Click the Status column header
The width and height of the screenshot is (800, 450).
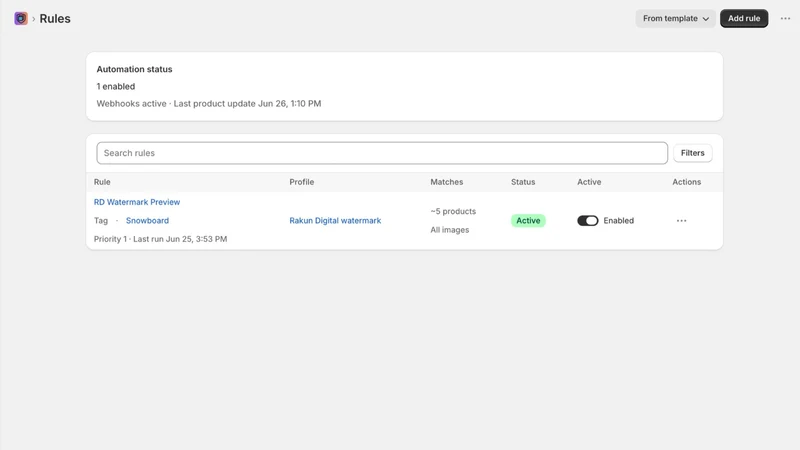(523, 182)
